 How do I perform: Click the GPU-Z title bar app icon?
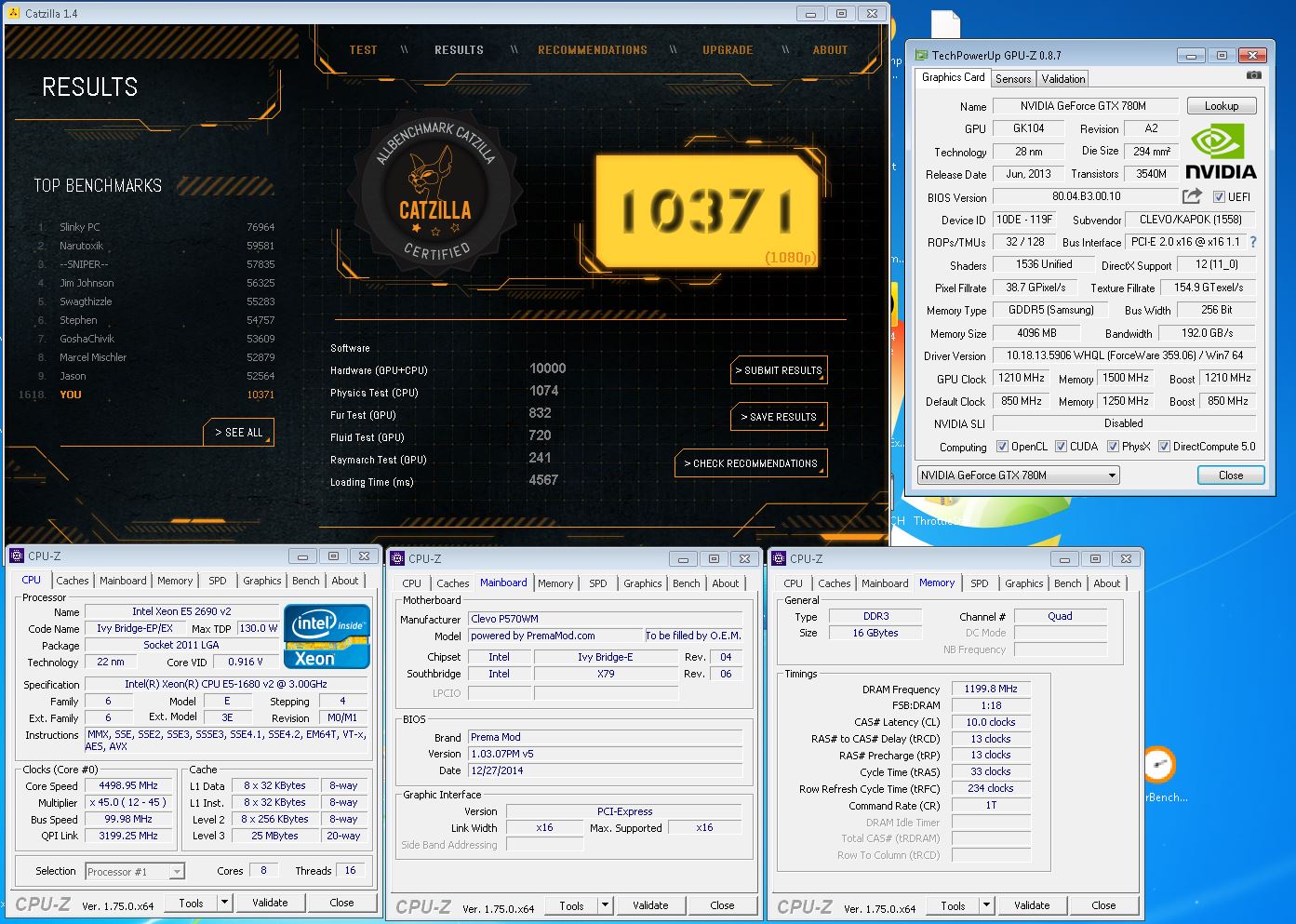tap(921, 55)
